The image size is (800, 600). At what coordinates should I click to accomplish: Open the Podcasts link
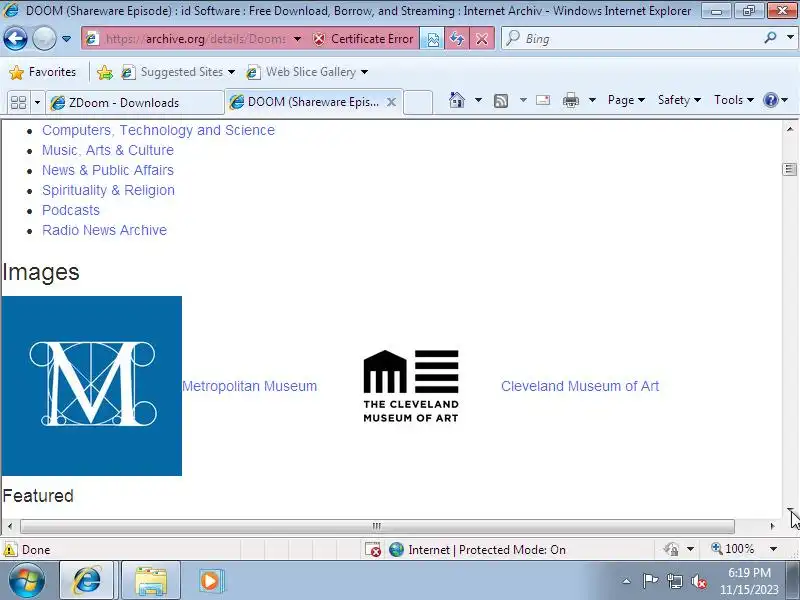pyautogui.click(x=70, y=210)
